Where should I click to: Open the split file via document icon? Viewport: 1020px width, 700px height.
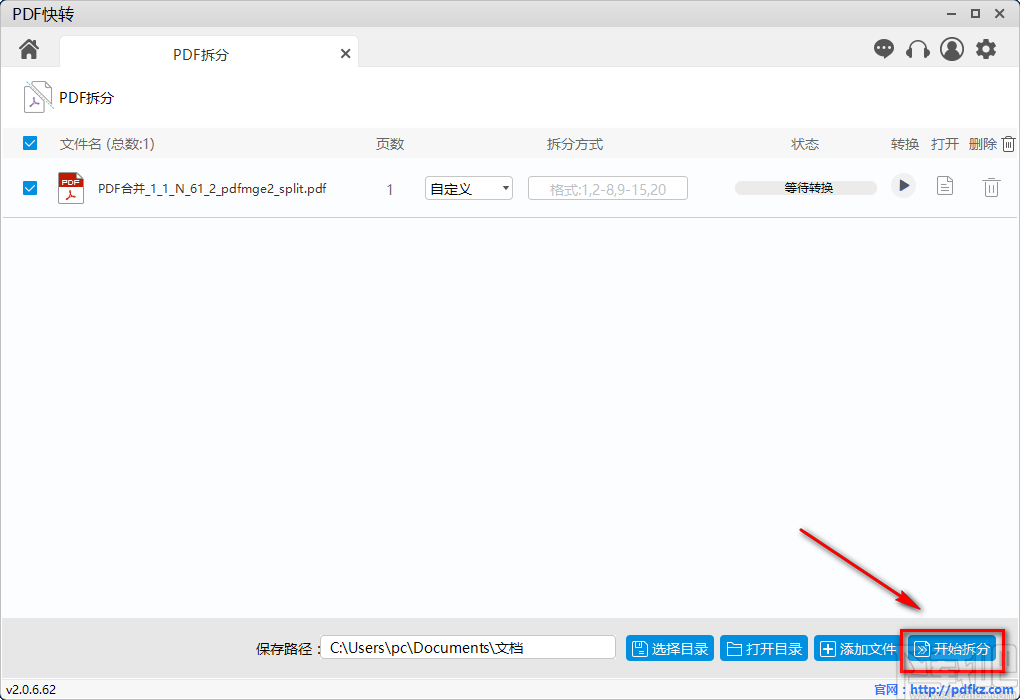pos(944,186)
